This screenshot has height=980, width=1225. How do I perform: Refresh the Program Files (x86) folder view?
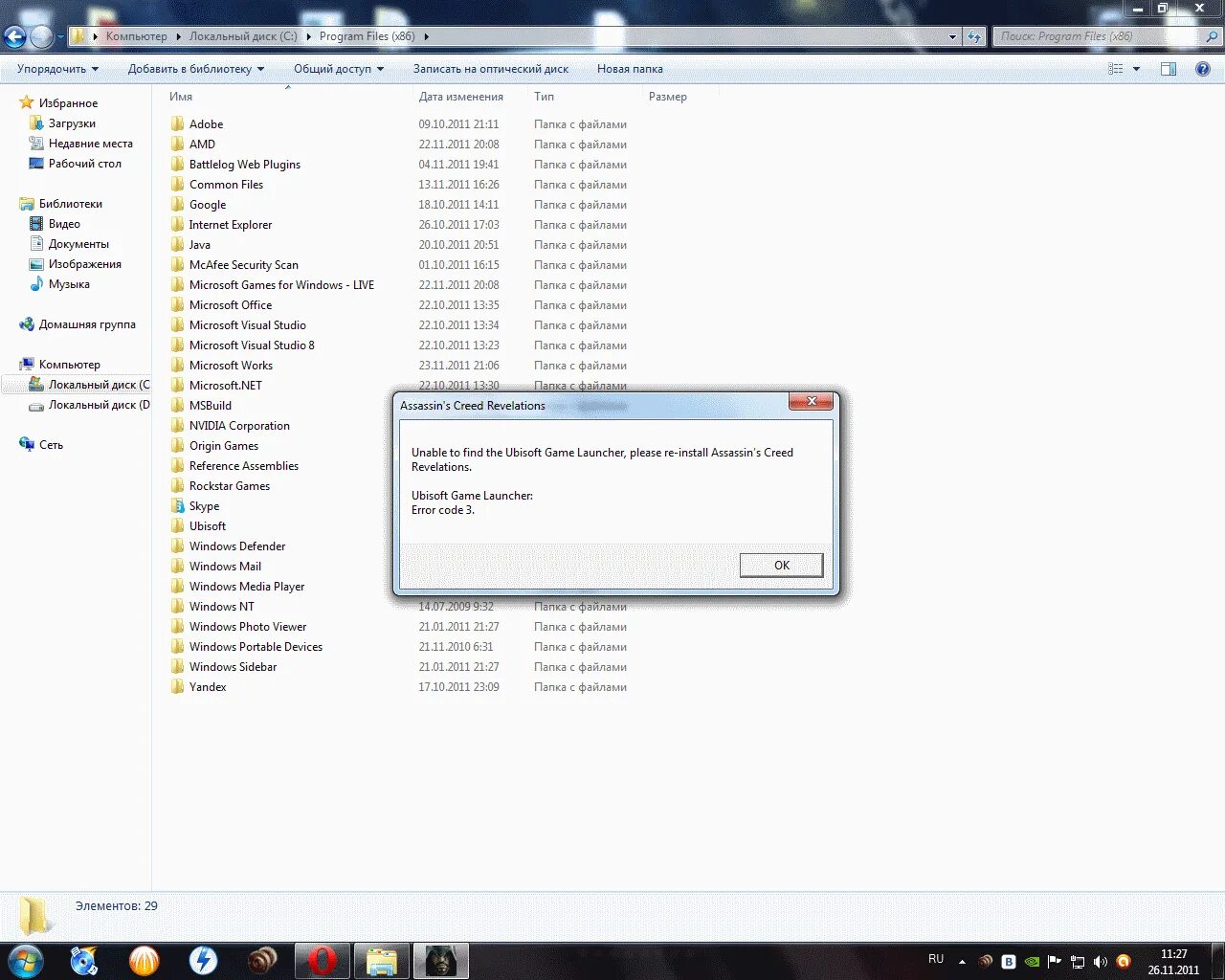974,36
